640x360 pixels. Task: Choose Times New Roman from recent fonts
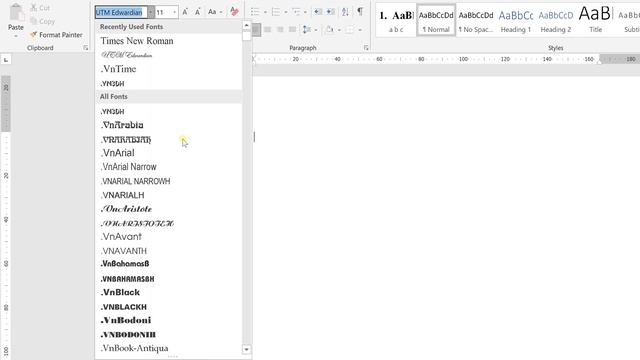pyautogui.click(x=169, y=41)
